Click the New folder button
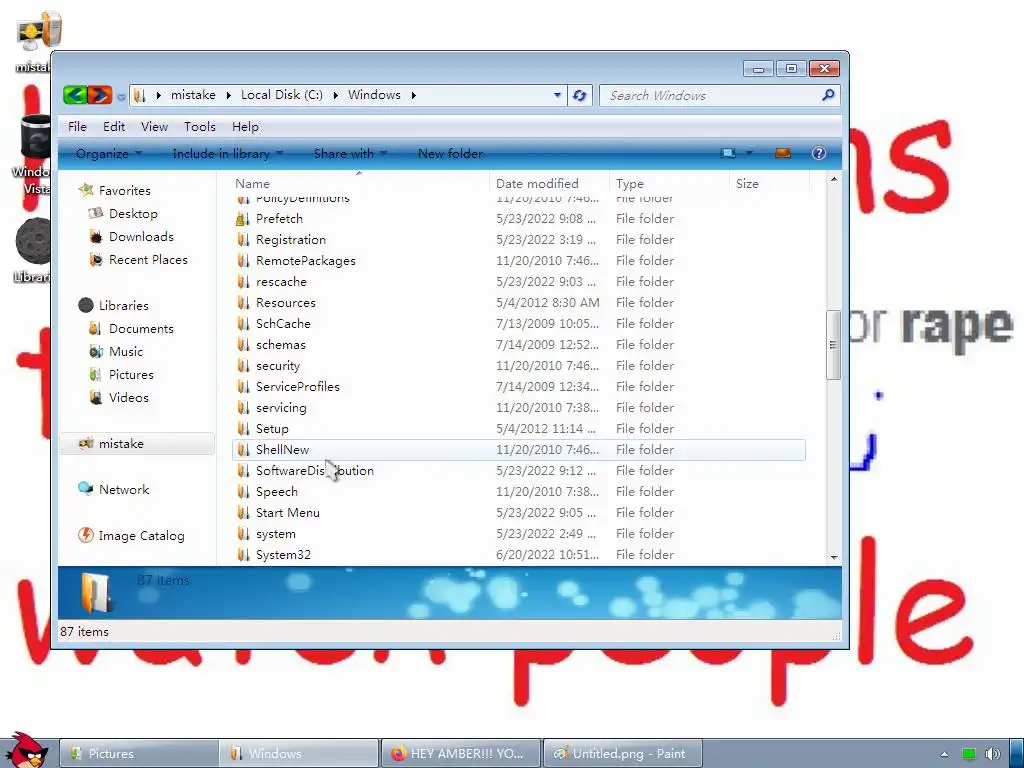 click(451, 153)
